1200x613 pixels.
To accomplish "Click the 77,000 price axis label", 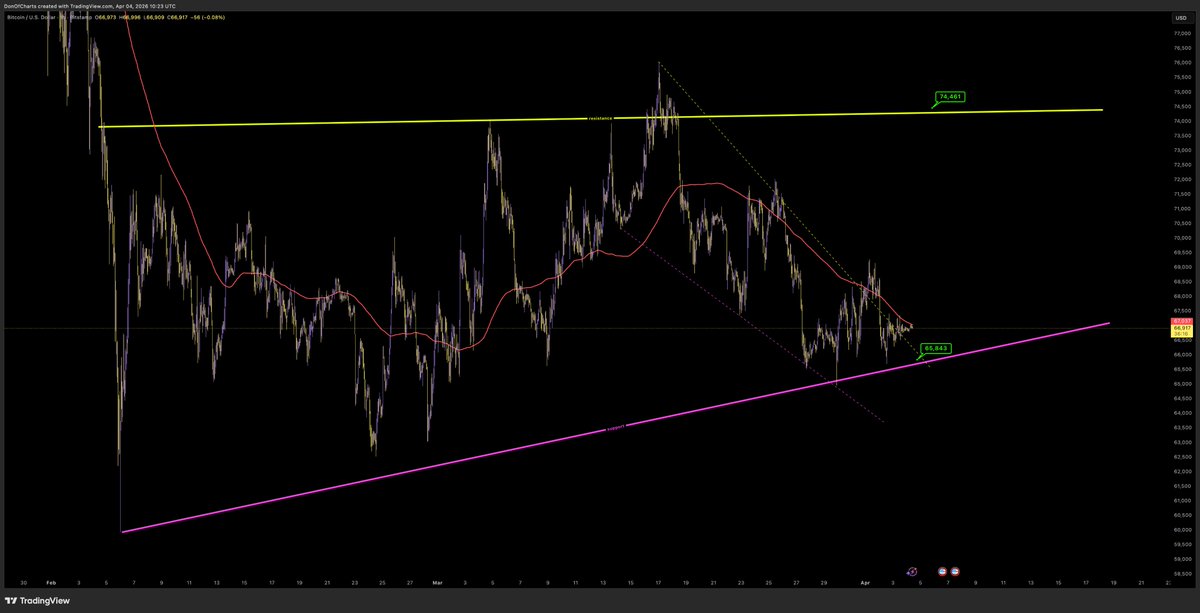I will tap(1181, 33).
